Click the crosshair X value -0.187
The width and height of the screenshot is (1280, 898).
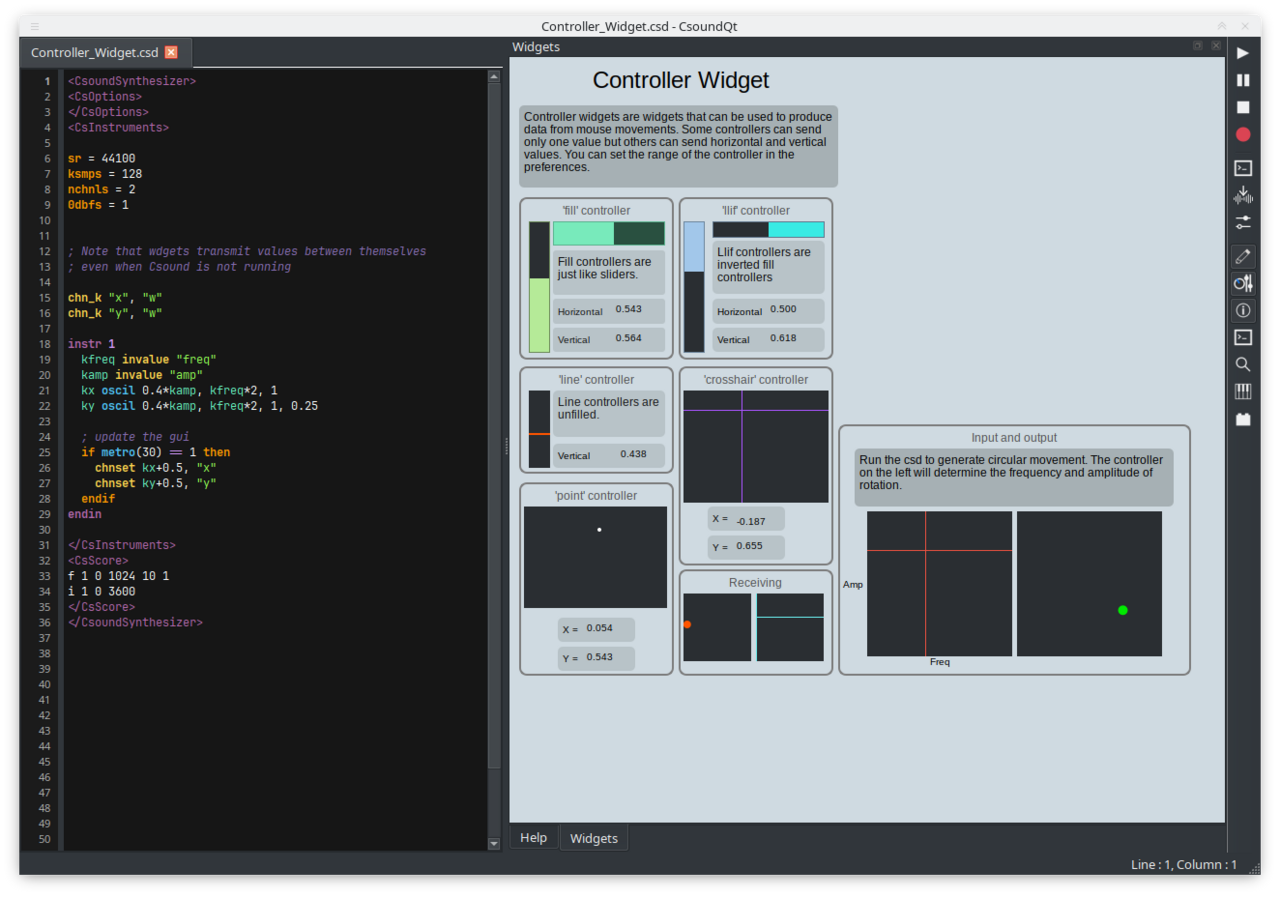click(x=751, y=521)
